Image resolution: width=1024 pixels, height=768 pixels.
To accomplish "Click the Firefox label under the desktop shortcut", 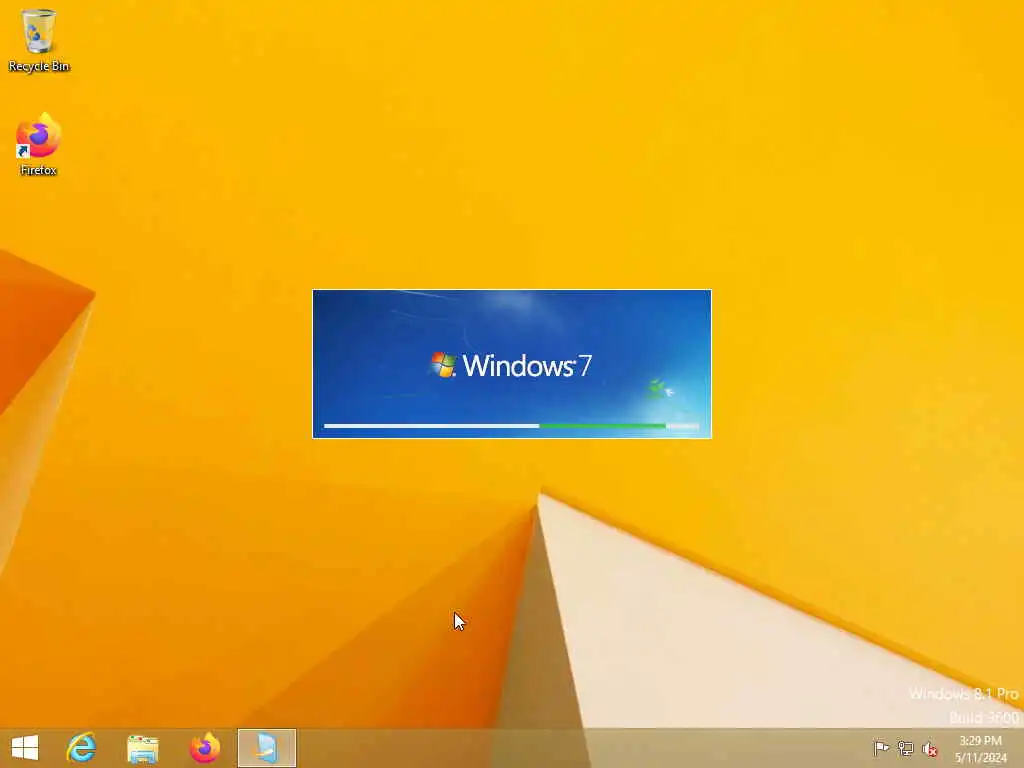I will click(x=39, y=170).
